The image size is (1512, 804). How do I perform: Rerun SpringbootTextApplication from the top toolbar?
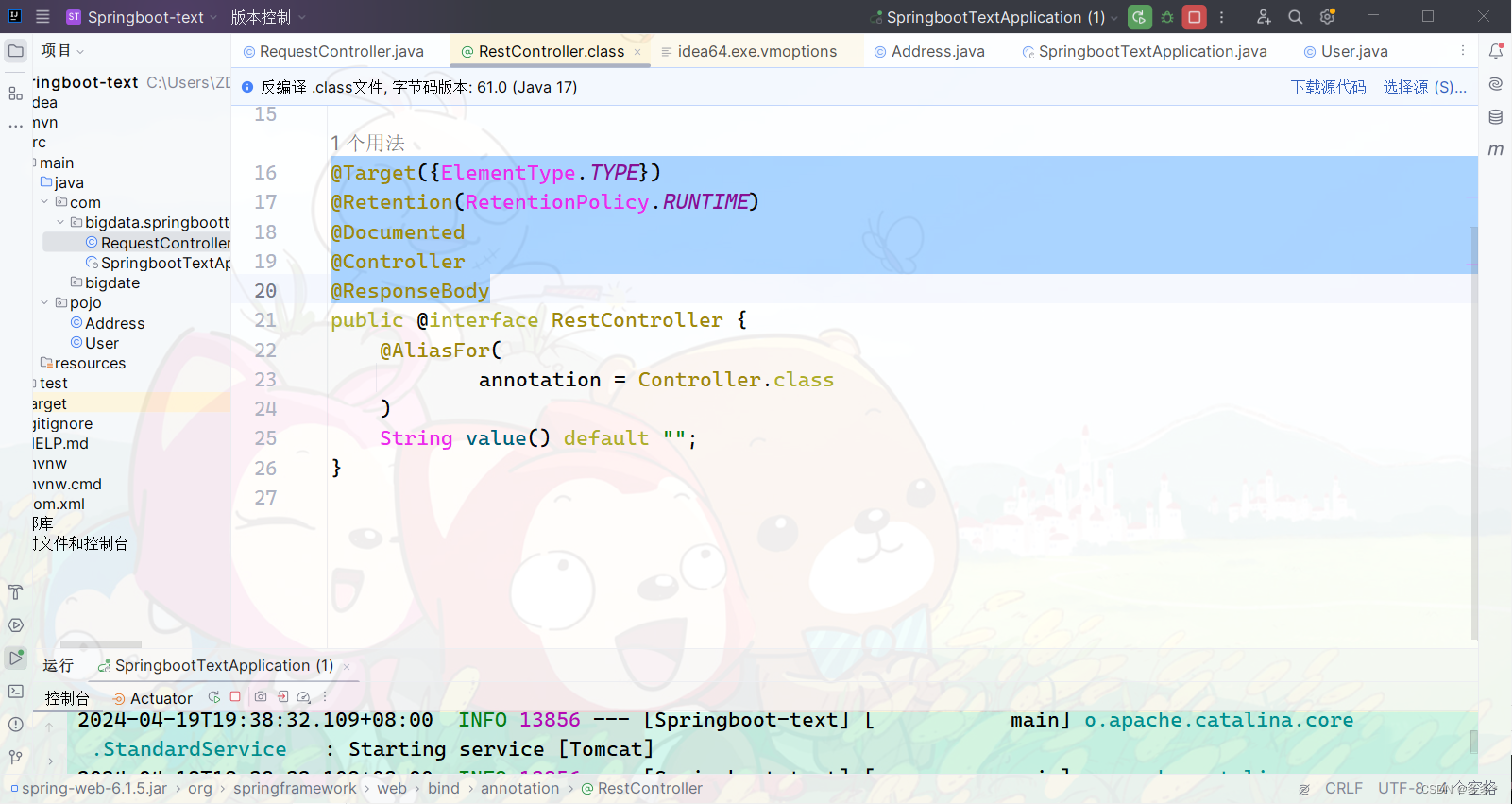(1140, 17)
